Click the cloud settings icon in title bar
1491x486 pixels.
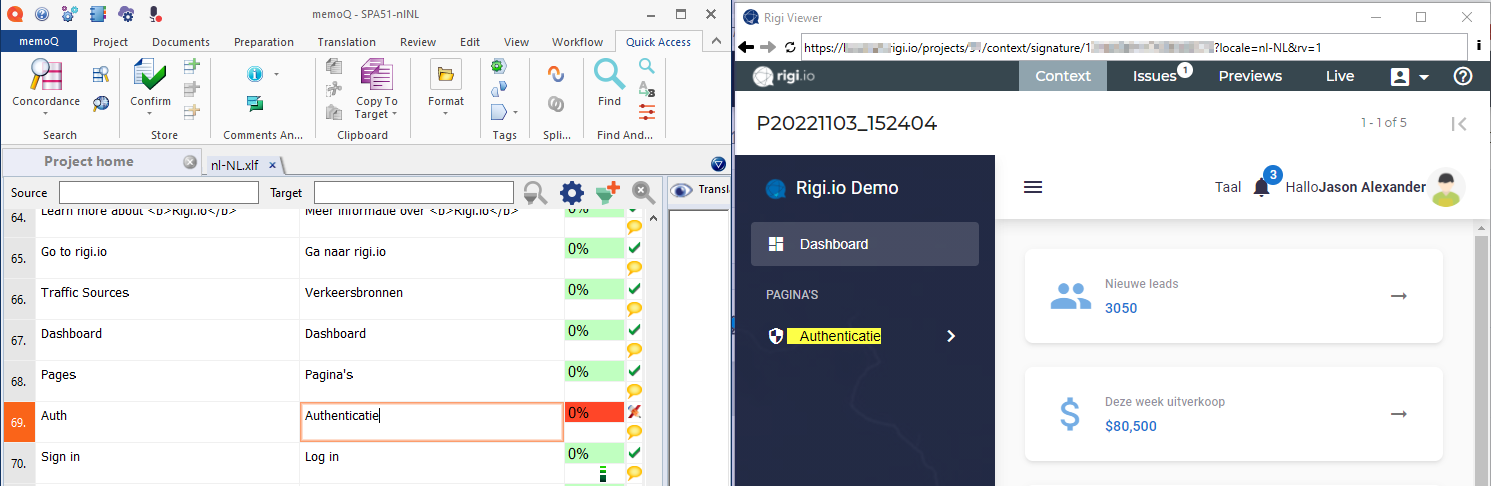(126, 14)
